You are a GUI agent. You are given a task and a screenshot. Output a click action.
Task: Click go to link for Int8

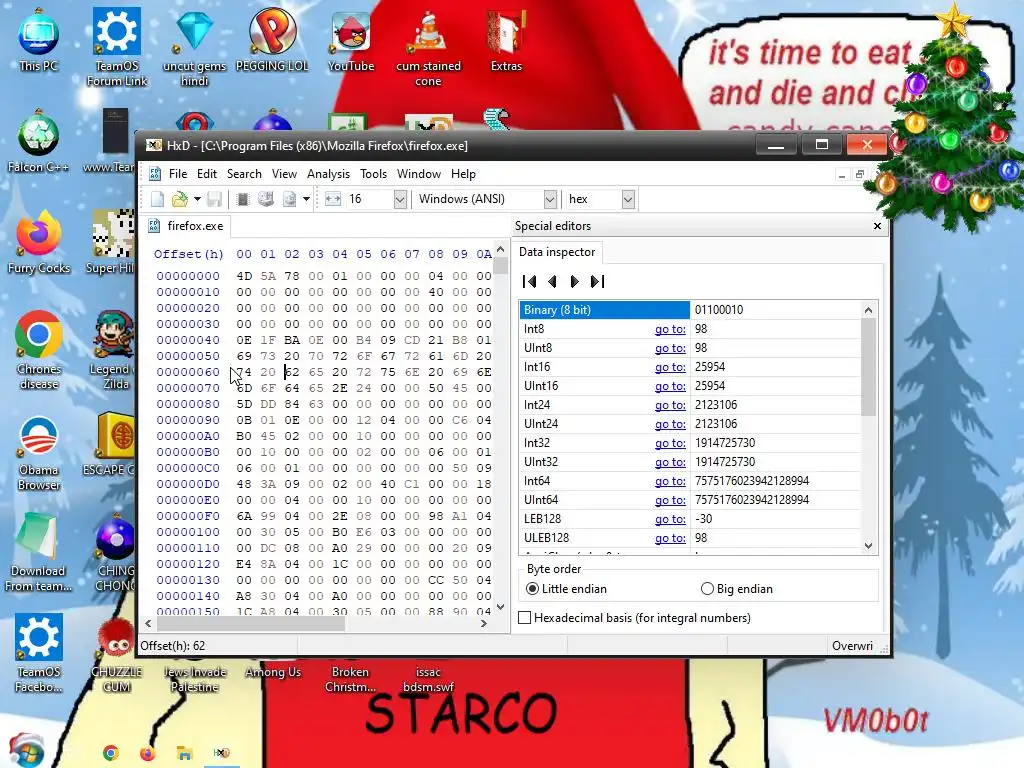point(670,329)
